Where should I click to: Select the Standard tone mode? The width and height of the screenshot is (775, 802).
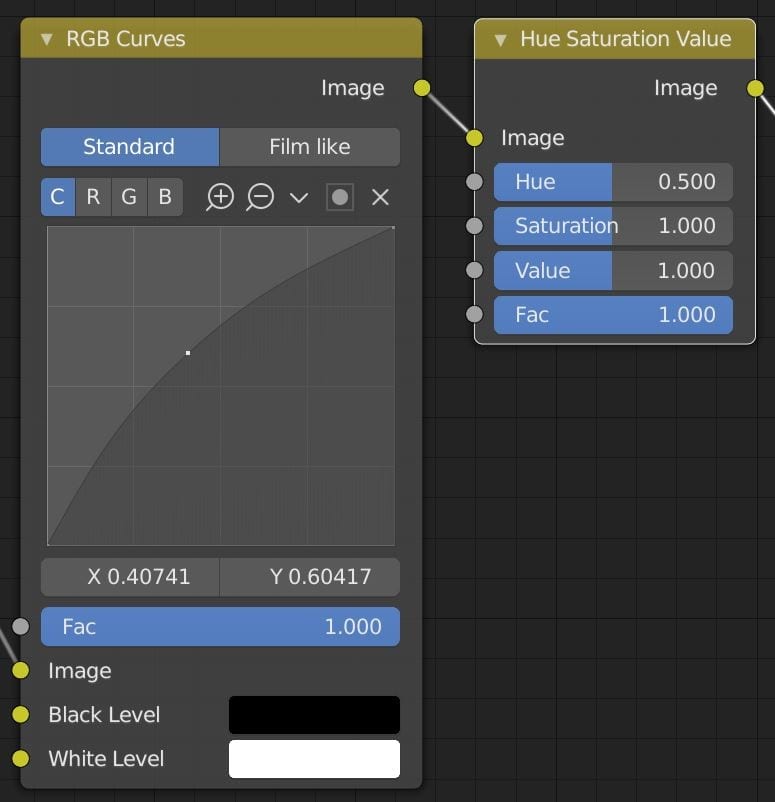pos(130,147)
